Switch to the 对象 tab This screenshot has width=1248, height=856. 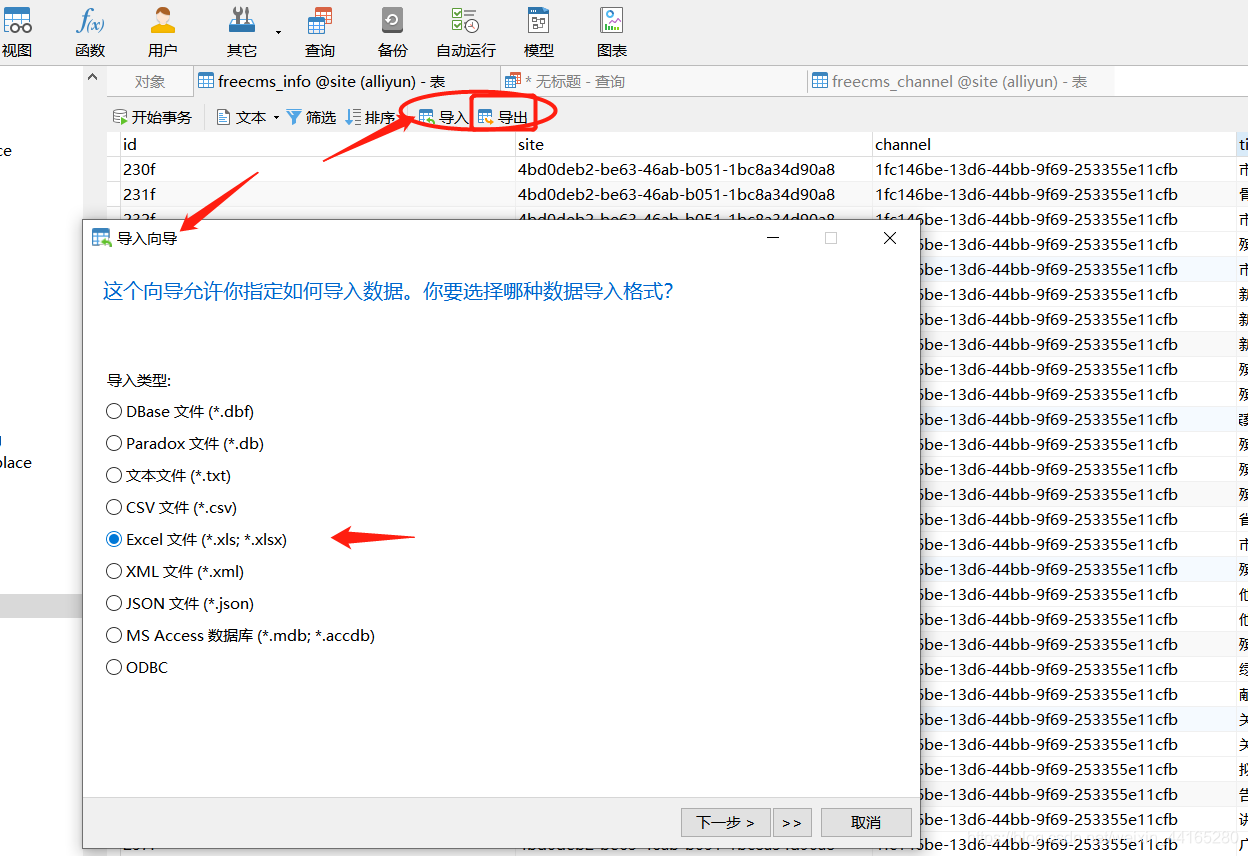[150, 82]
